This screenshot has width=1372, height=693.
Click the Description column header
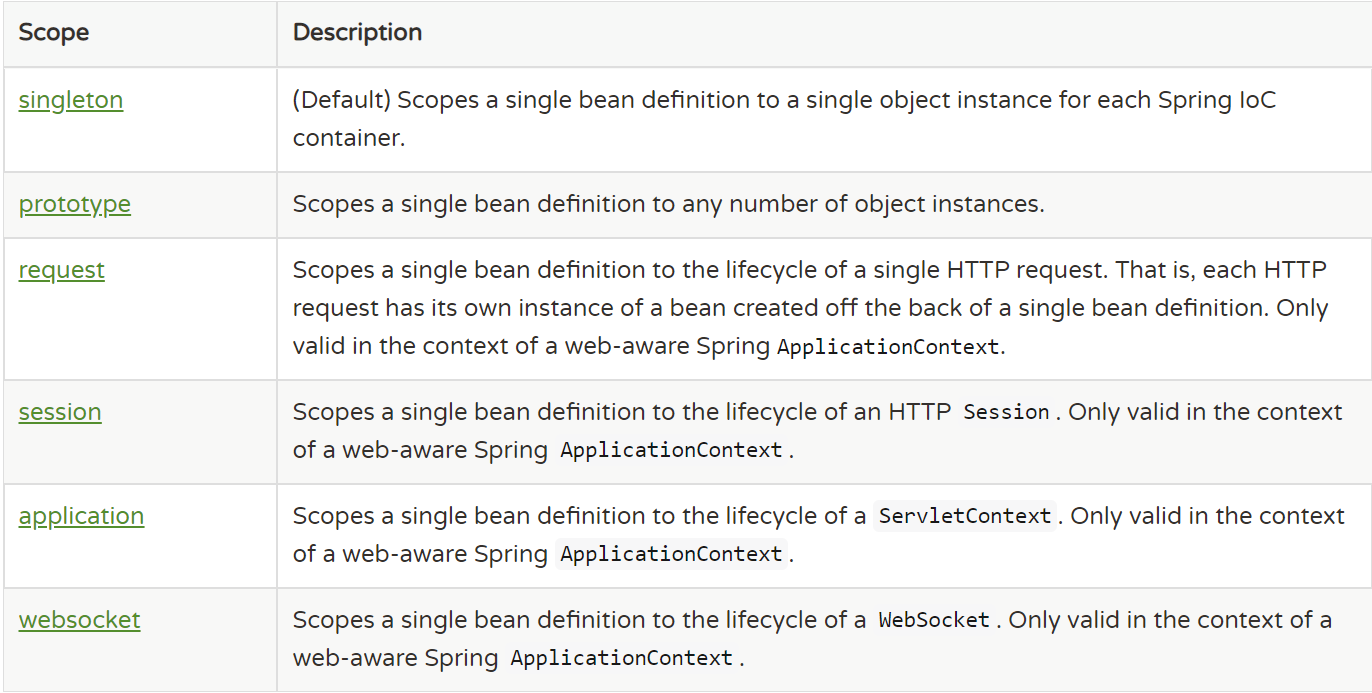357,32
